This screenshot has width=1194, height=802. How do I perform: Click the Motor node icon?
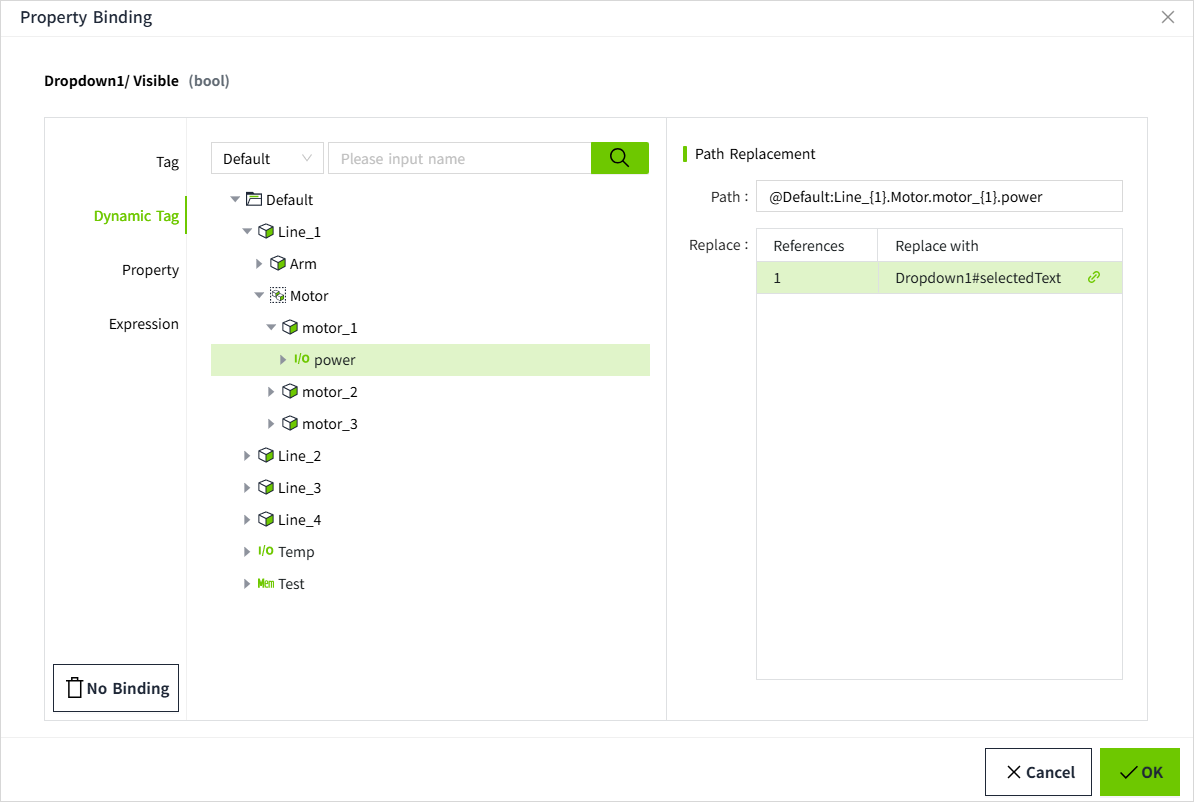click(278, 296)
